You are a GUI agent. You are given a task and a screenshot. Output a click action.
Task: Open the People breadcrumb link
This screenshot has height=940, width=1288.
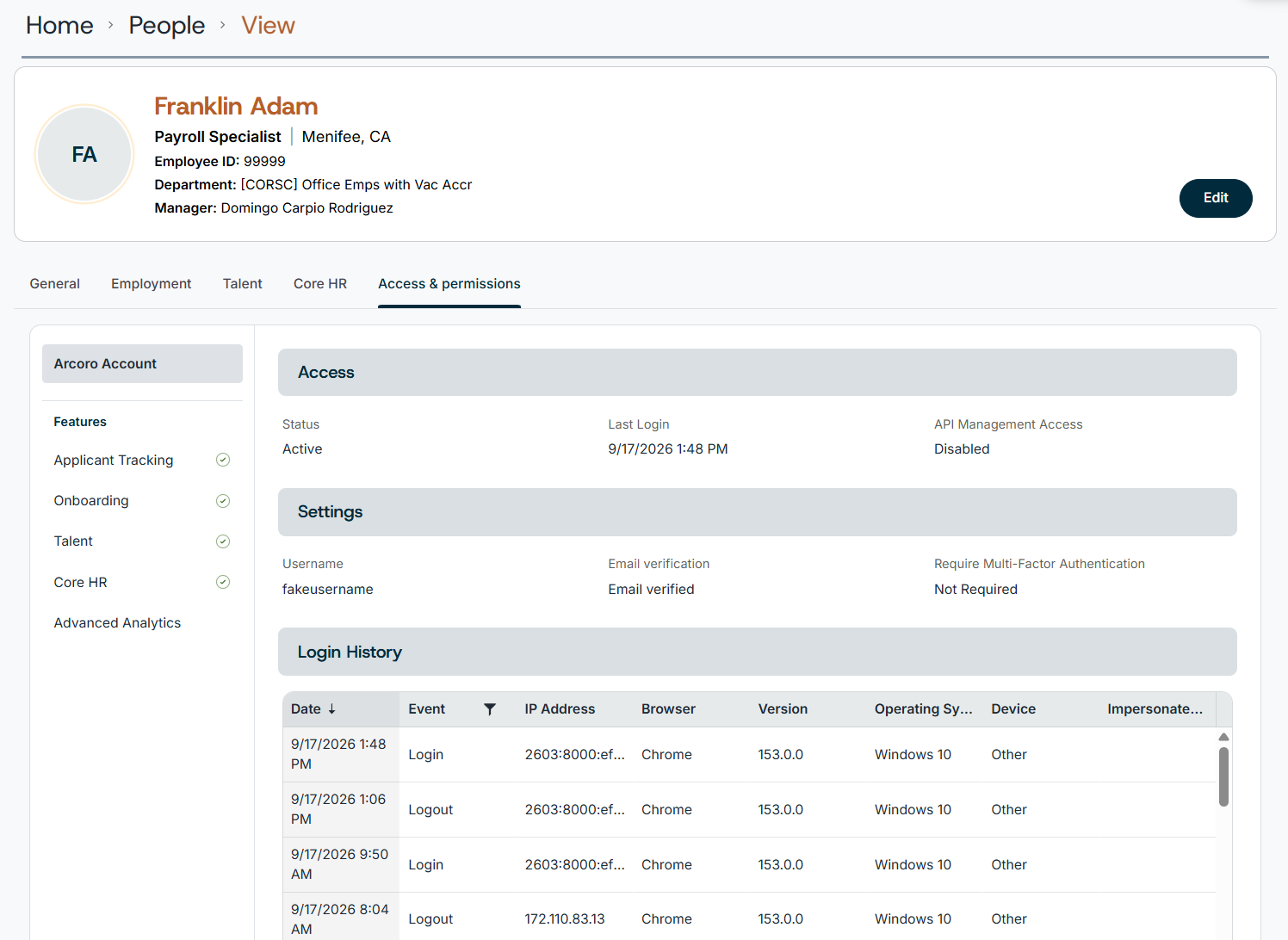pyautogui.click(x=167, y=26)
